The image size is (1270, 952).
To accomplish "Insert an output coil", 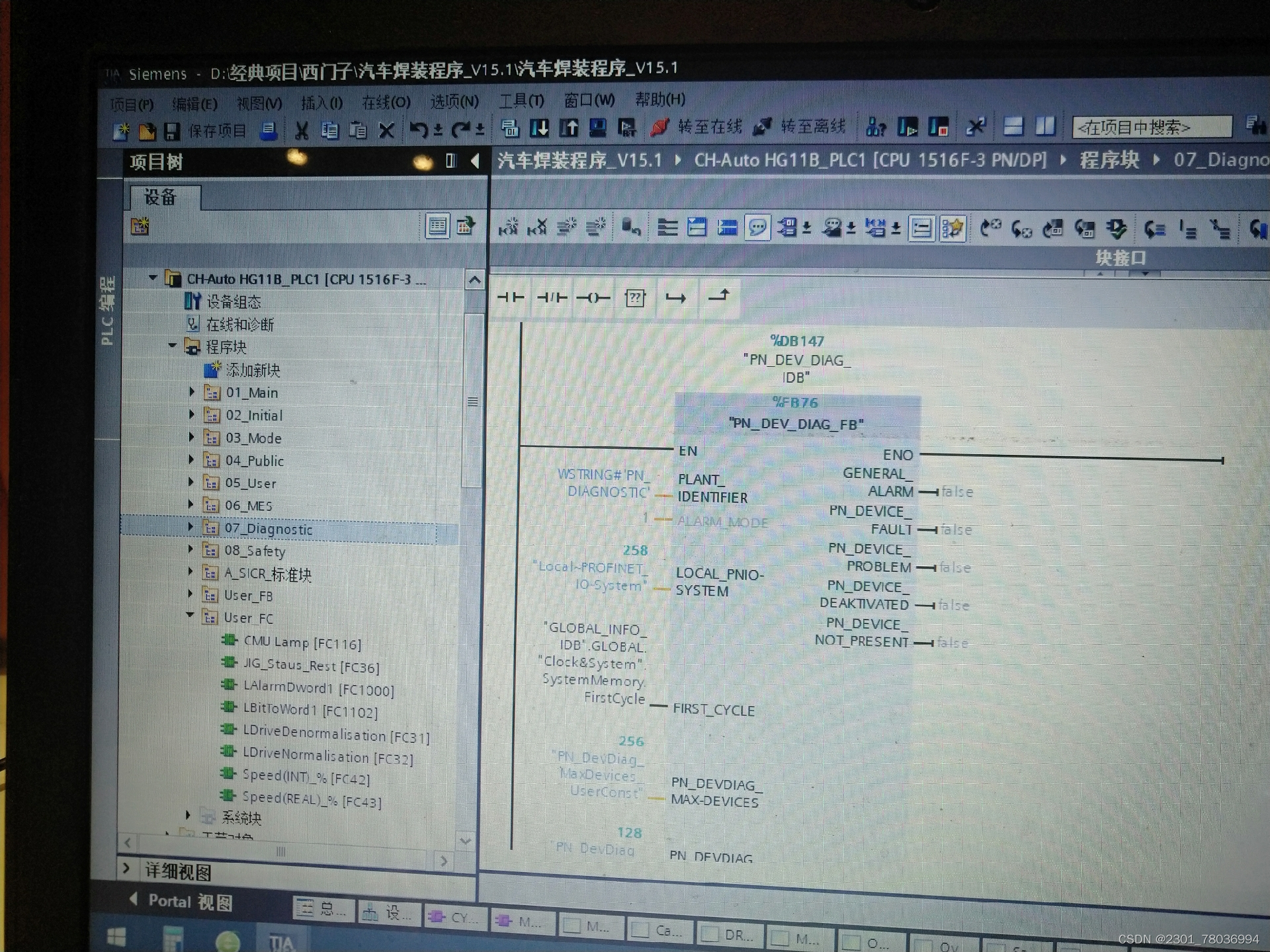I will tap(593, 298).
